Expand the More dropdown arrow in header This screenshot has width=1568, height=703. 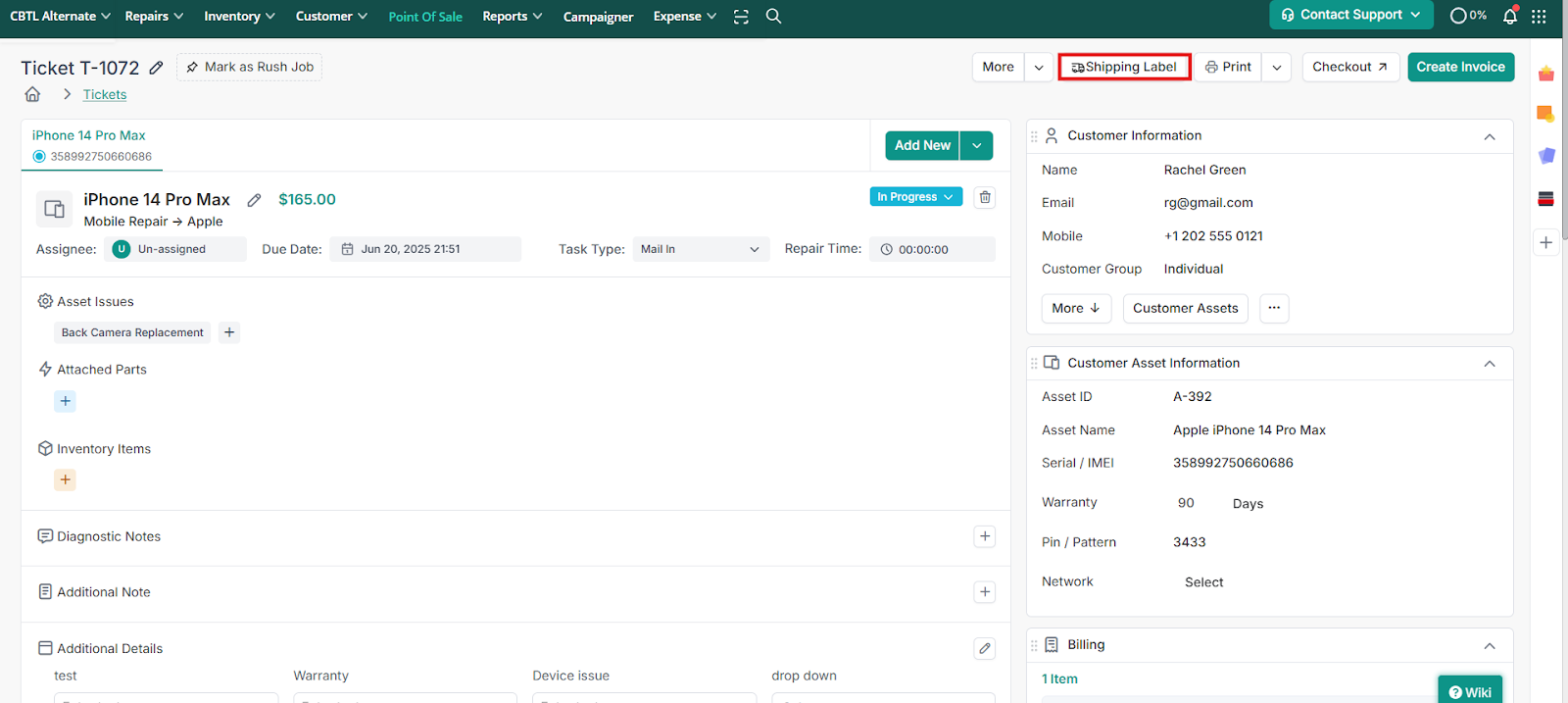coord(1039,67)
